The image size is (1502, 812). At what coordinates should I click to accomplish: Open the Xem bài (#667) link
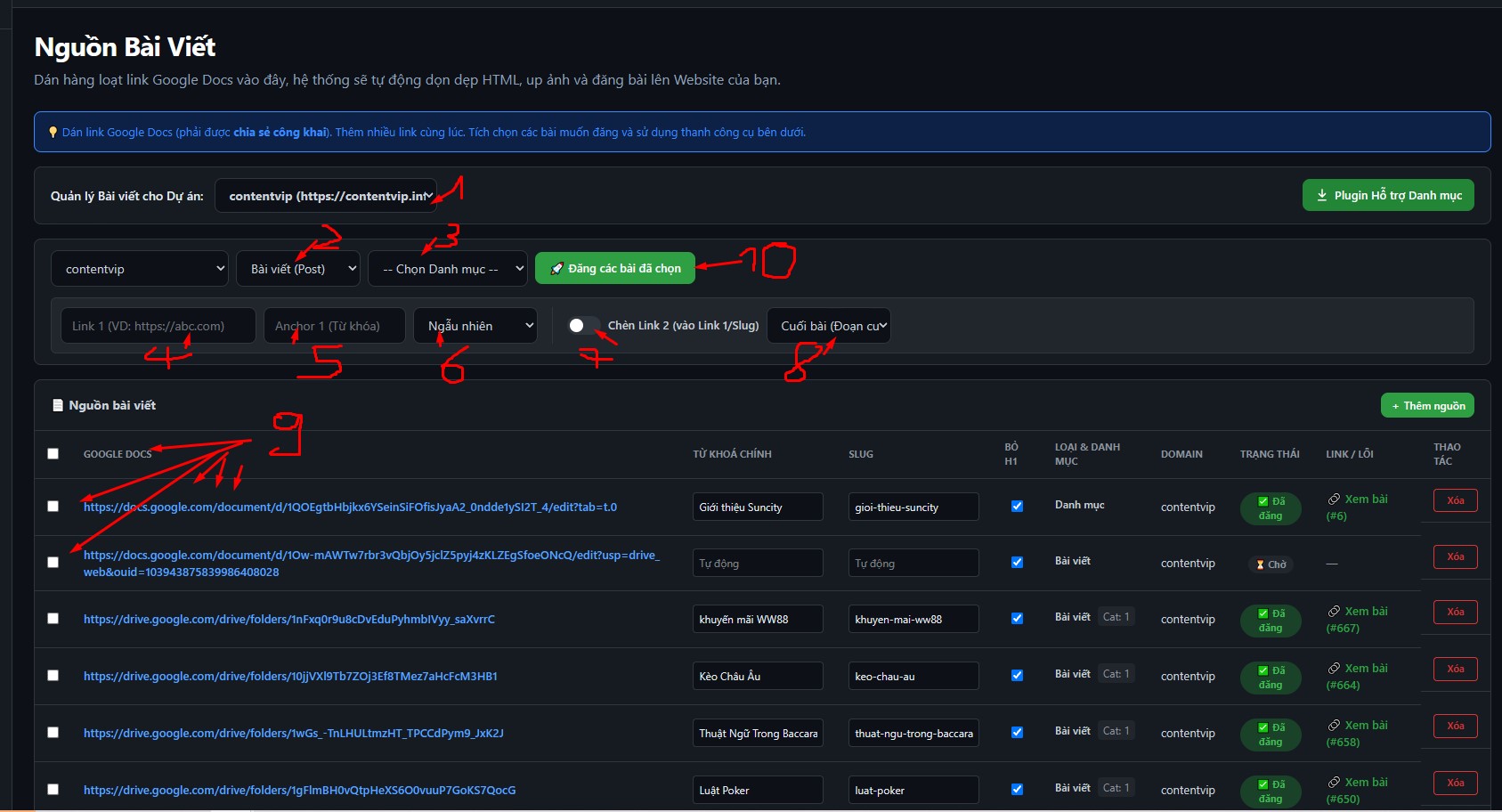[1358, 620]
